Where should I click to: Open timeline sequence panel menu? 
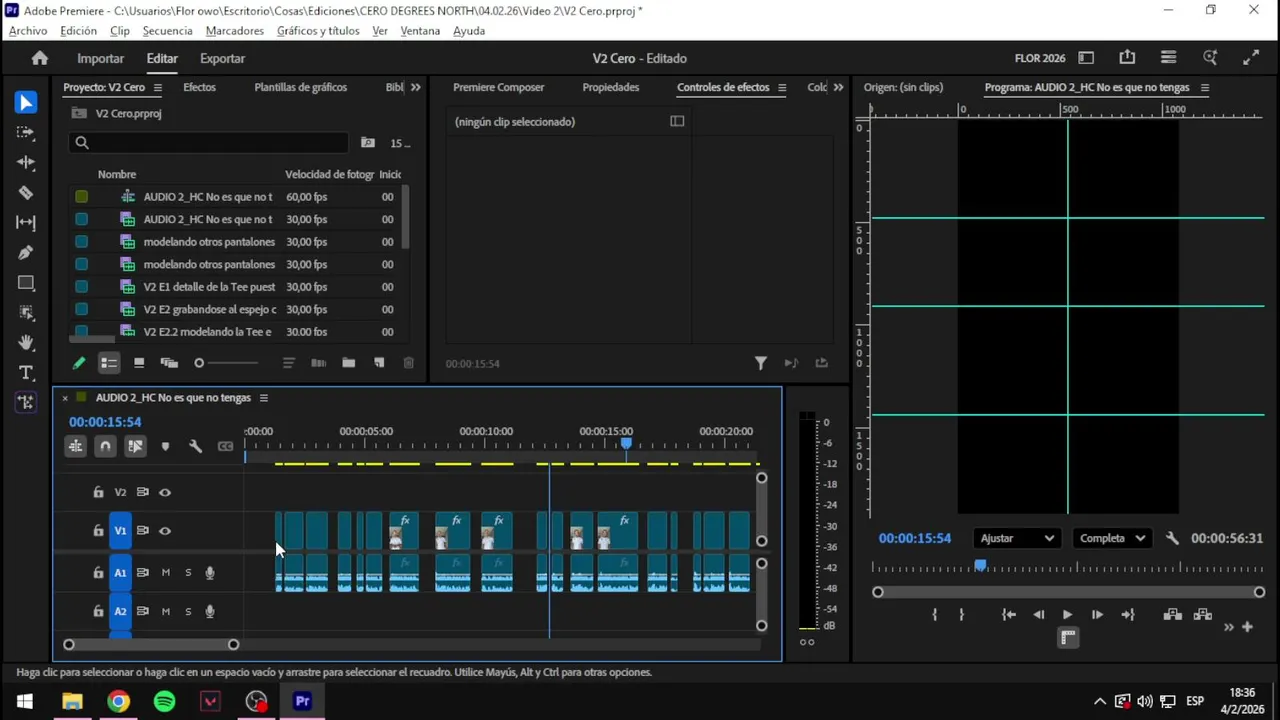[x=264, y=398]
